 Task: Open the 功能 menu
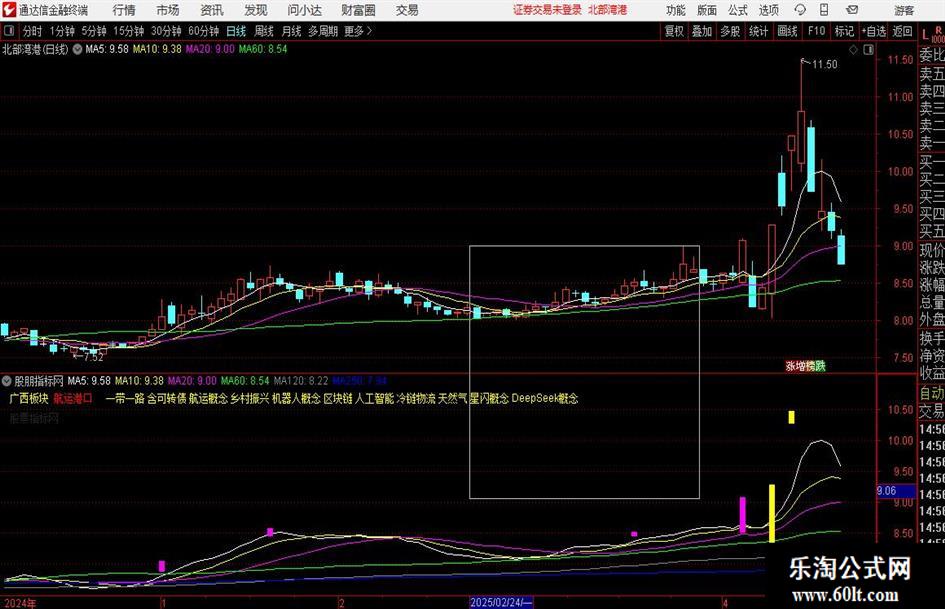676,10
